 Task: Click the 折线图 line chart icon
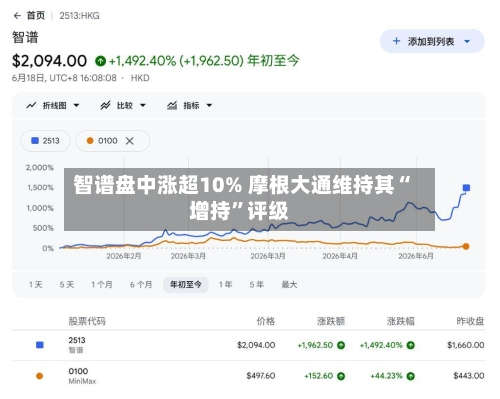(x=31, y=106)
